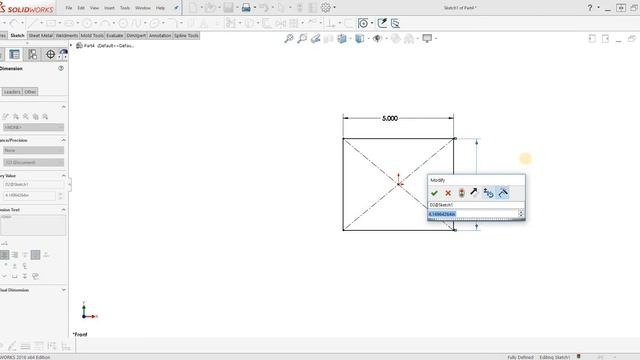Click the Dimension Text box in left panel

(x=33, y=224)
